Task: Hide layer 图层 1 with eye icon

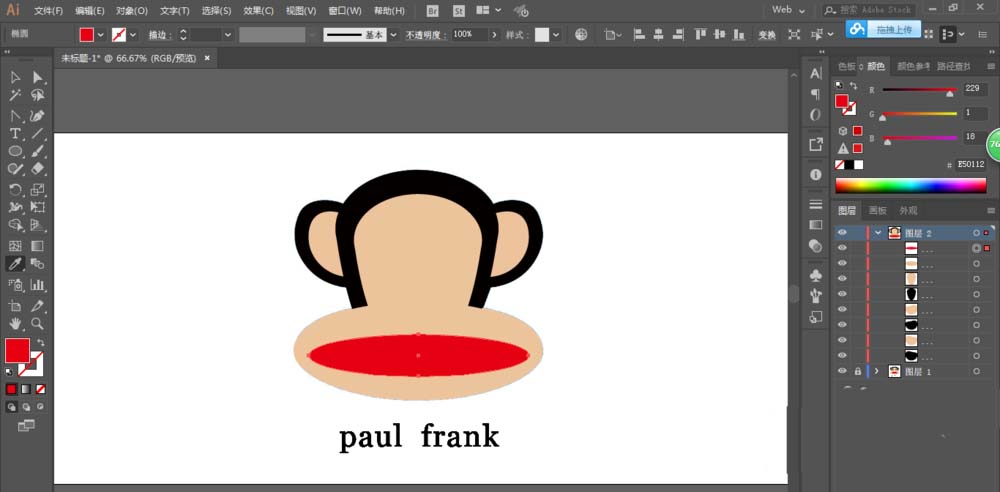Action: point(842,371)
